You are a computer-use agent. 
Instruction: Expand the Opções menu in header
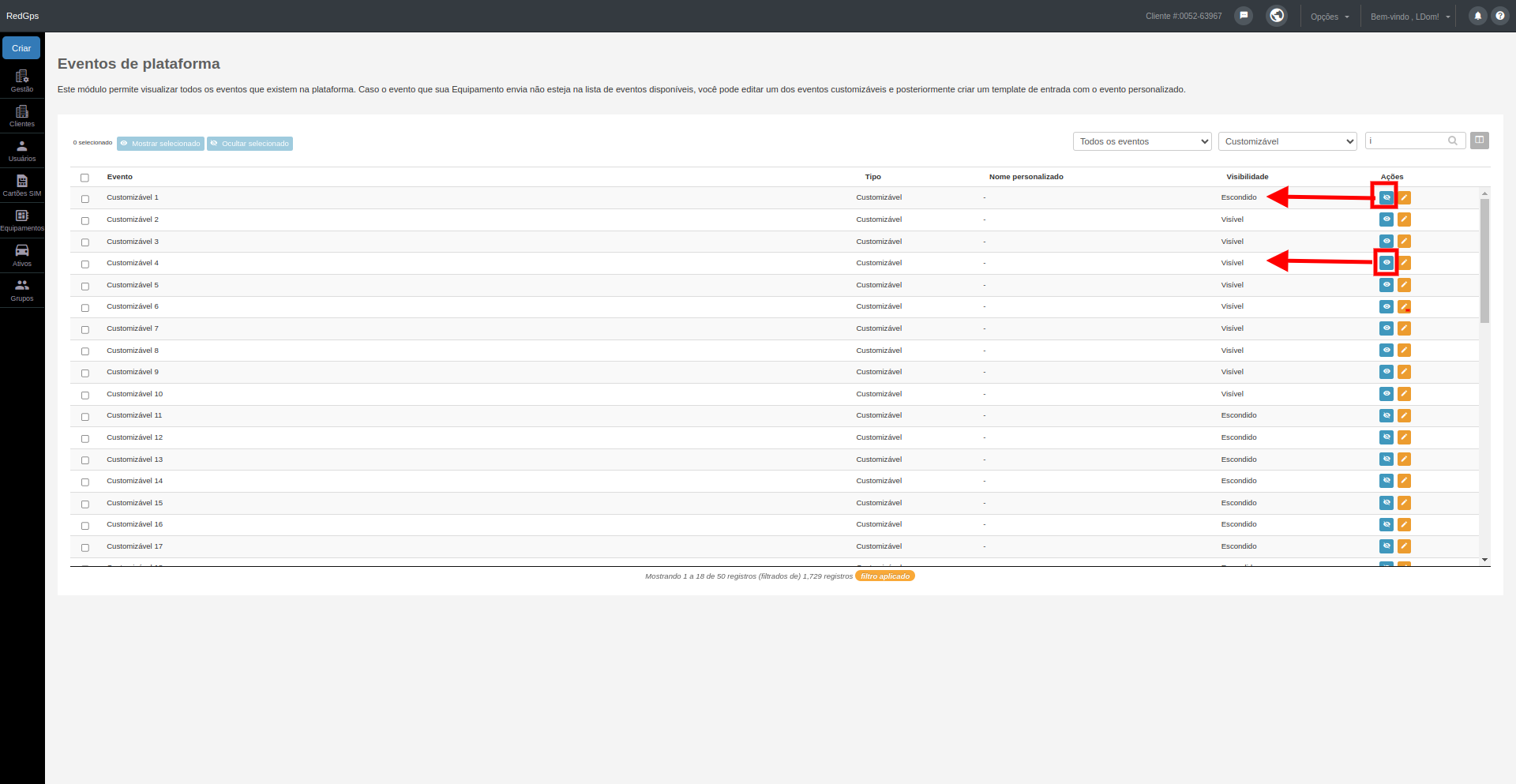point(1330,17)
